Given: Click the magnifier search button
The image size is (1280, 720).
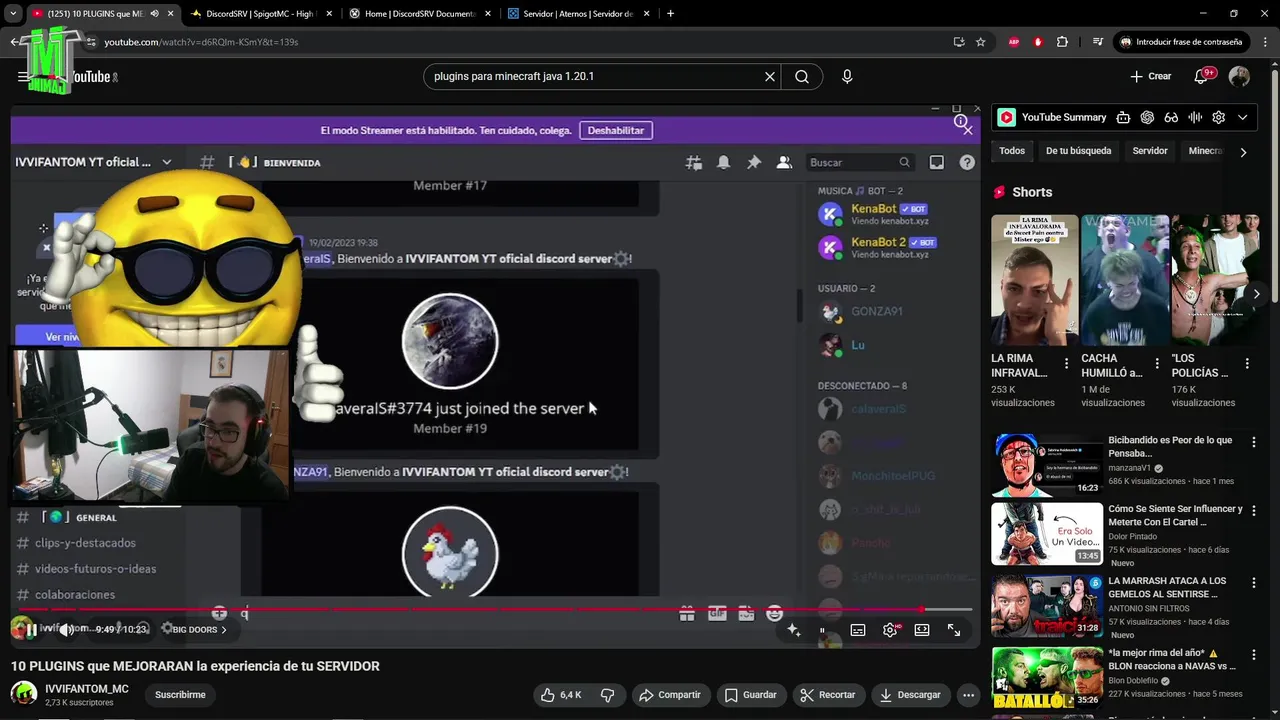Looking at the screenshot, I should (802, 76).
